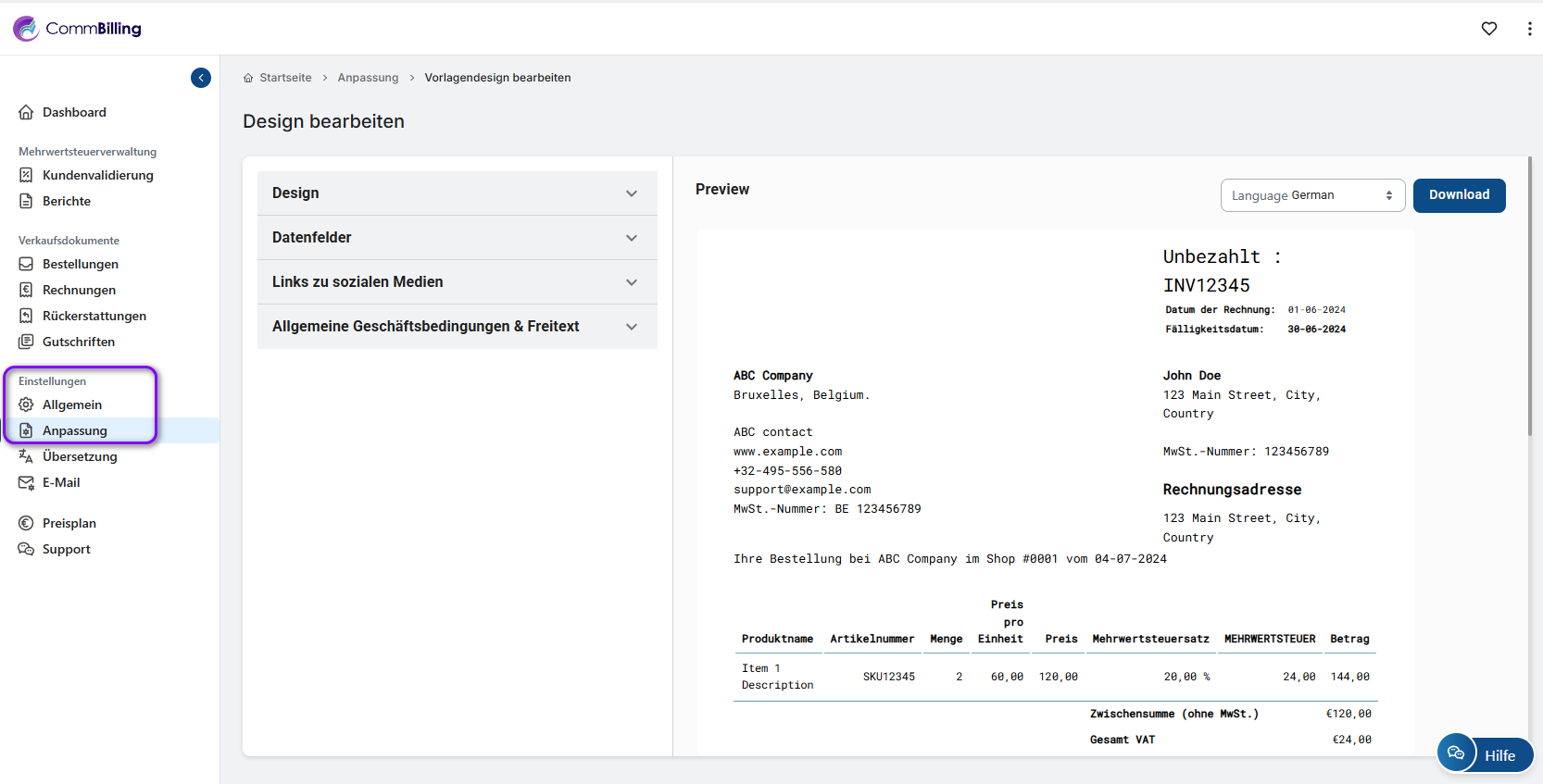This screenshot has height=784, width=1543.
Task: Collapse the sidebar with arrow button
Action: tap(201, 78)
